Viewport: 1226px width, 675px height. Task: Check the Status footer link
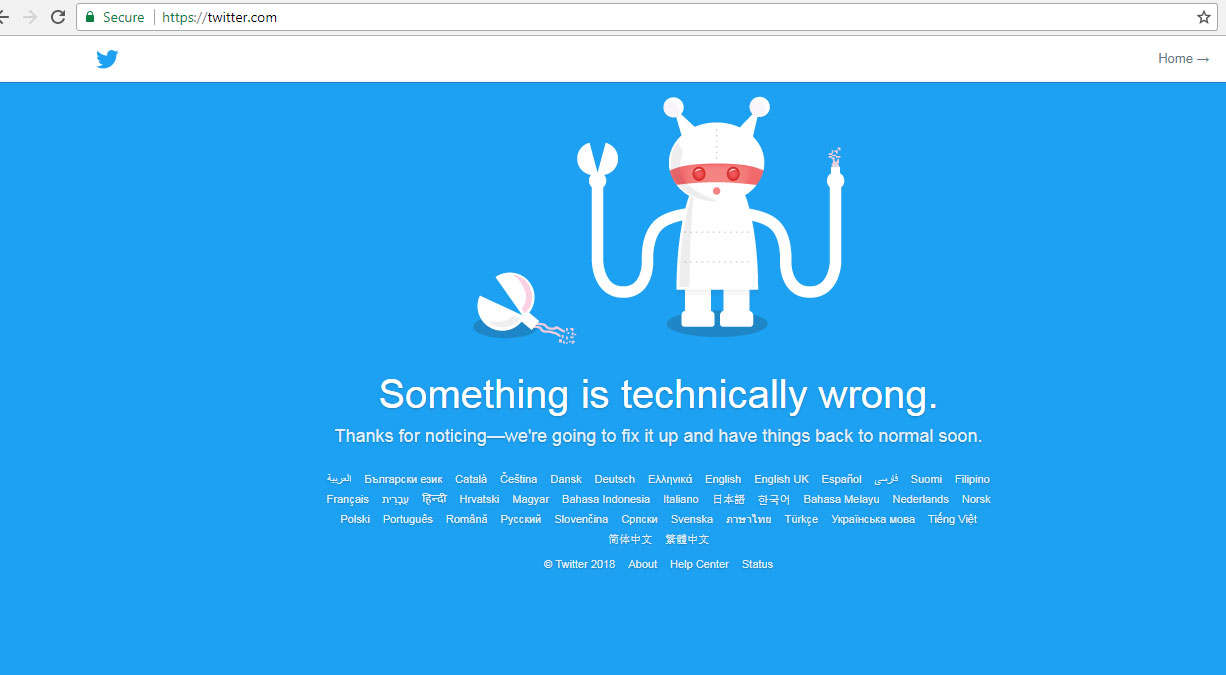[757, 564]
